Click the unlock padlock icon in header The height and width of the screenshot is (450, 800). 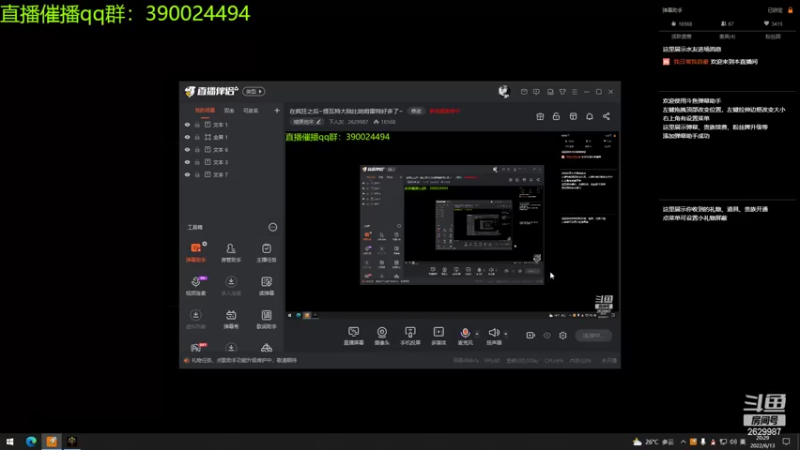556,117
